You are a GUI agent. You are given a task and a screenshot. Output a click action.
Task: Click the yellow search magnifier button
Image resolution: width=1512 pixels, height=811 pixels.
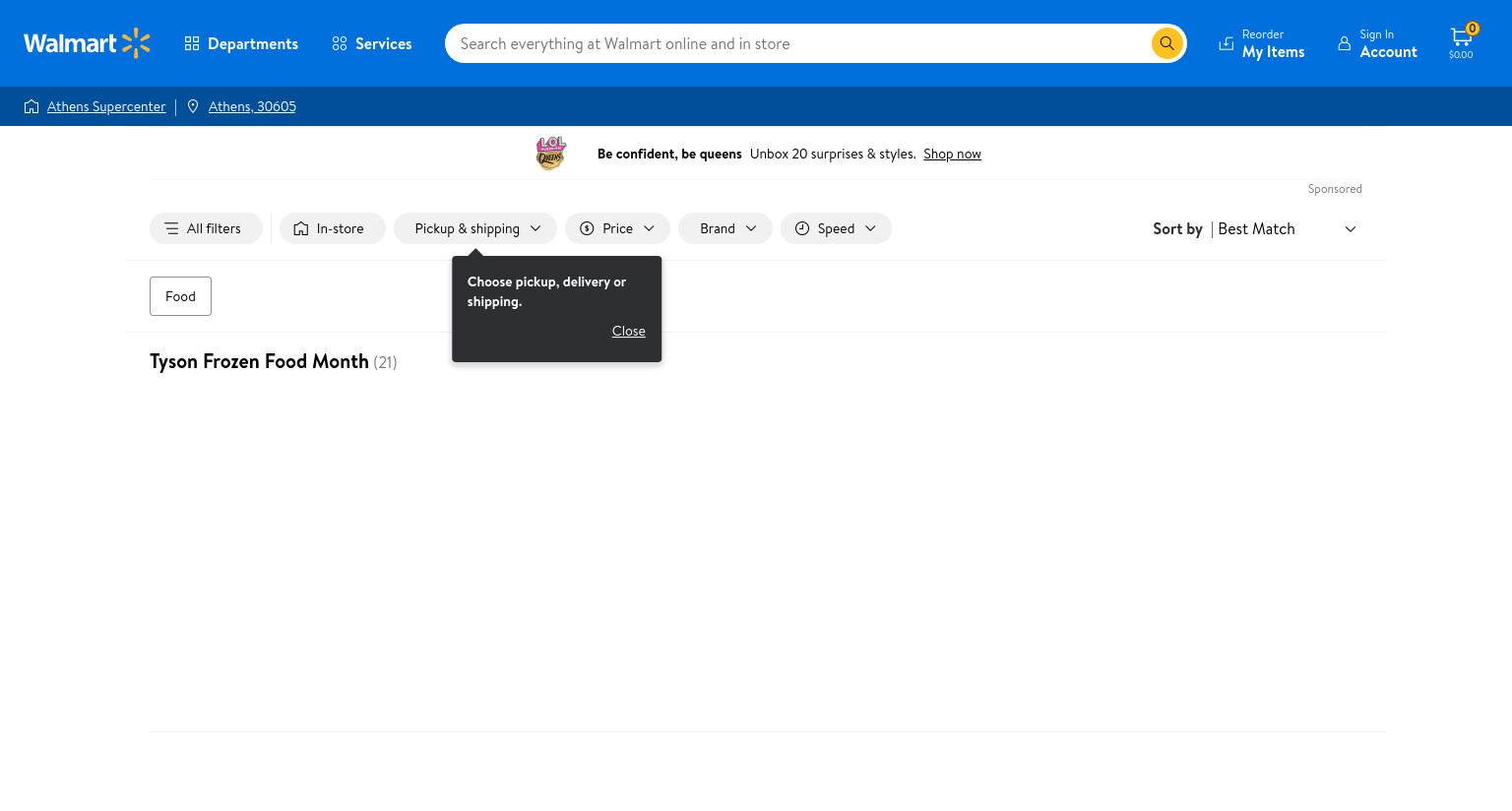coord(1166,43)
